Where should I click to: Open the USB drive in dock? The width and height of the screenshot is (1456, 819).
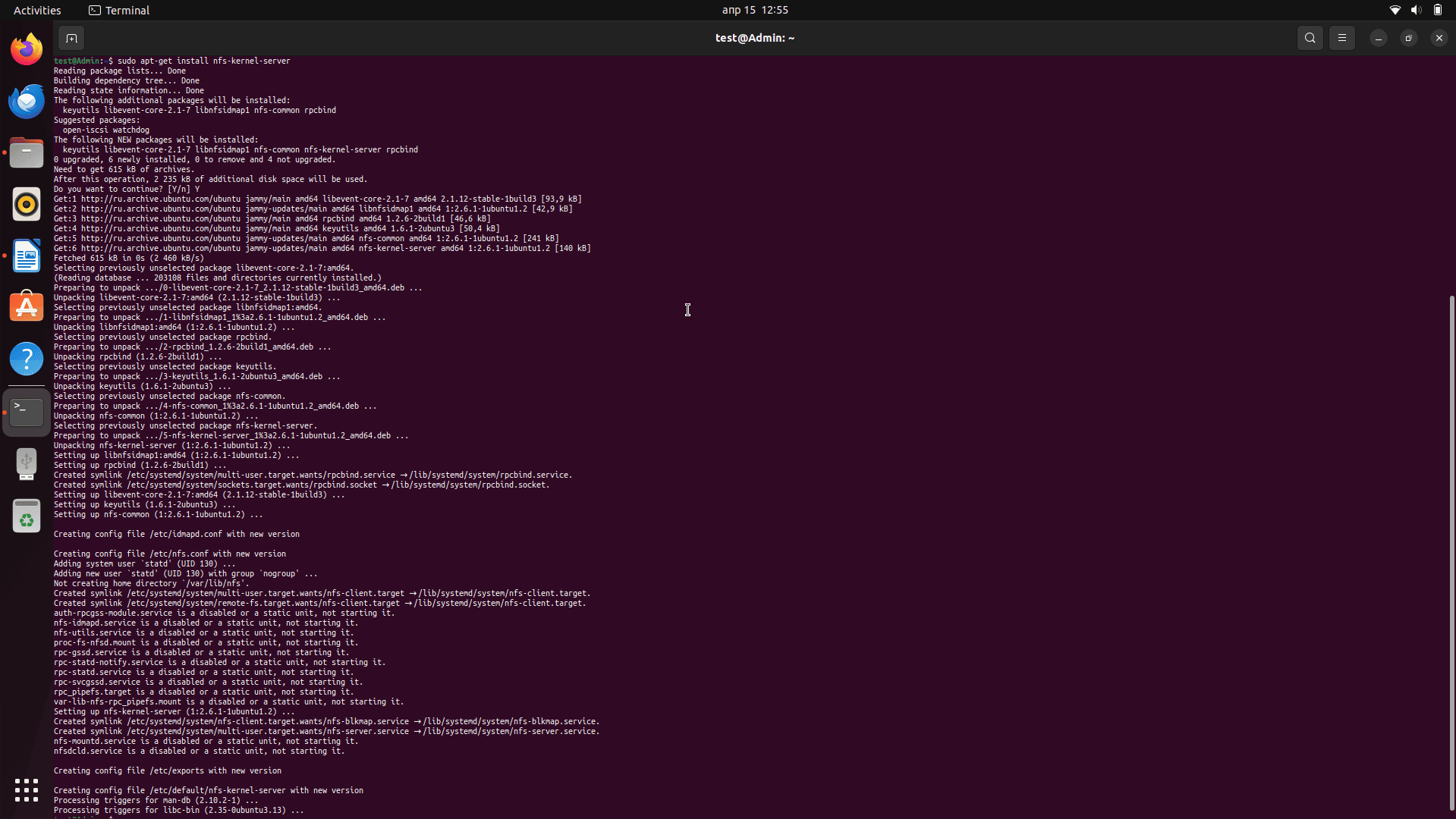point(27,463)
